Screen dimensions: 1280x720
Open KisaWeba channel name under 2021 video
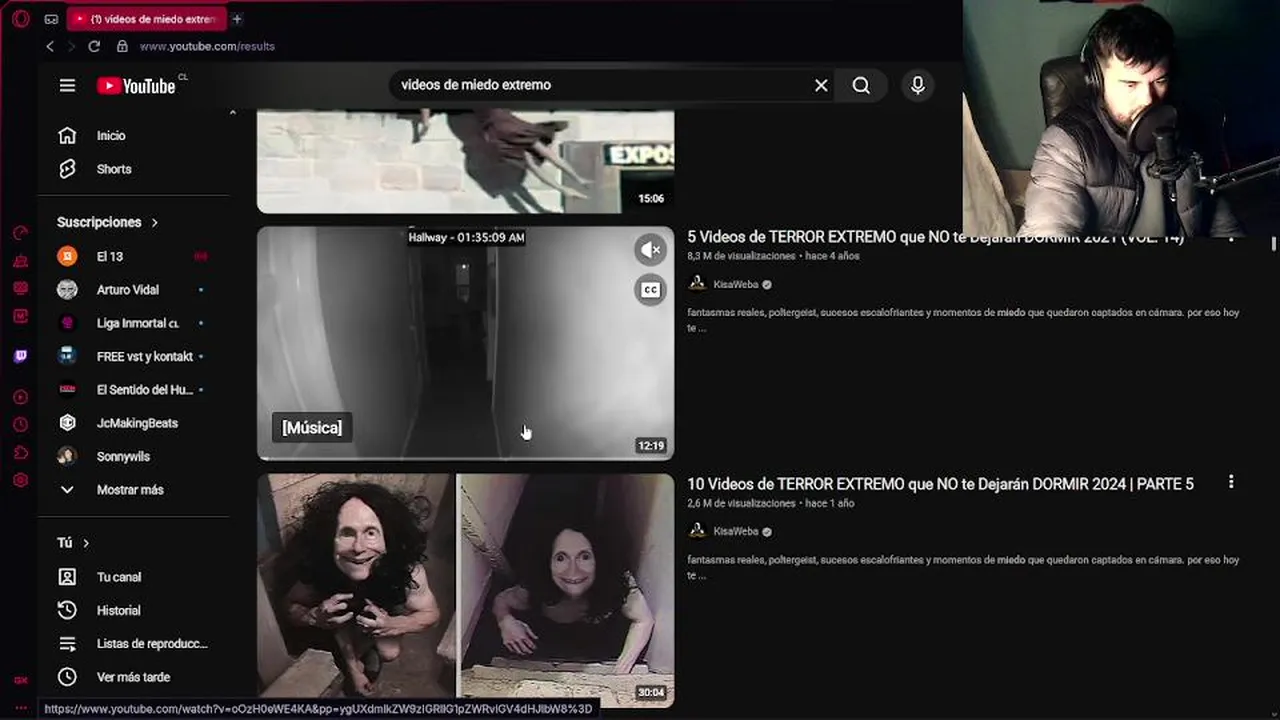pyautogui.click(x=736, y=284)
